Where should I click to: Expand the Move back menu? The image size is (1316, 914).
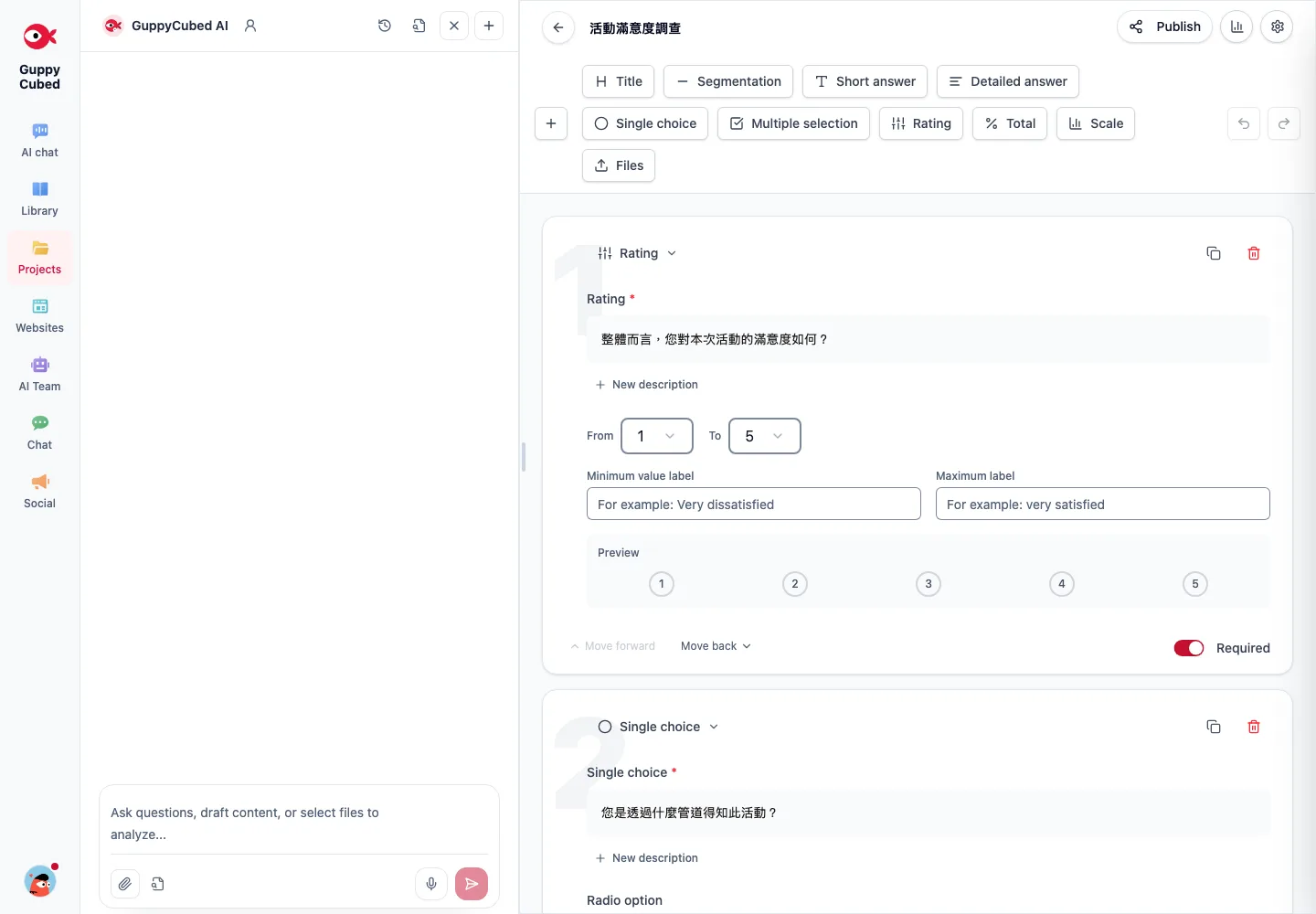click(716, 646)
